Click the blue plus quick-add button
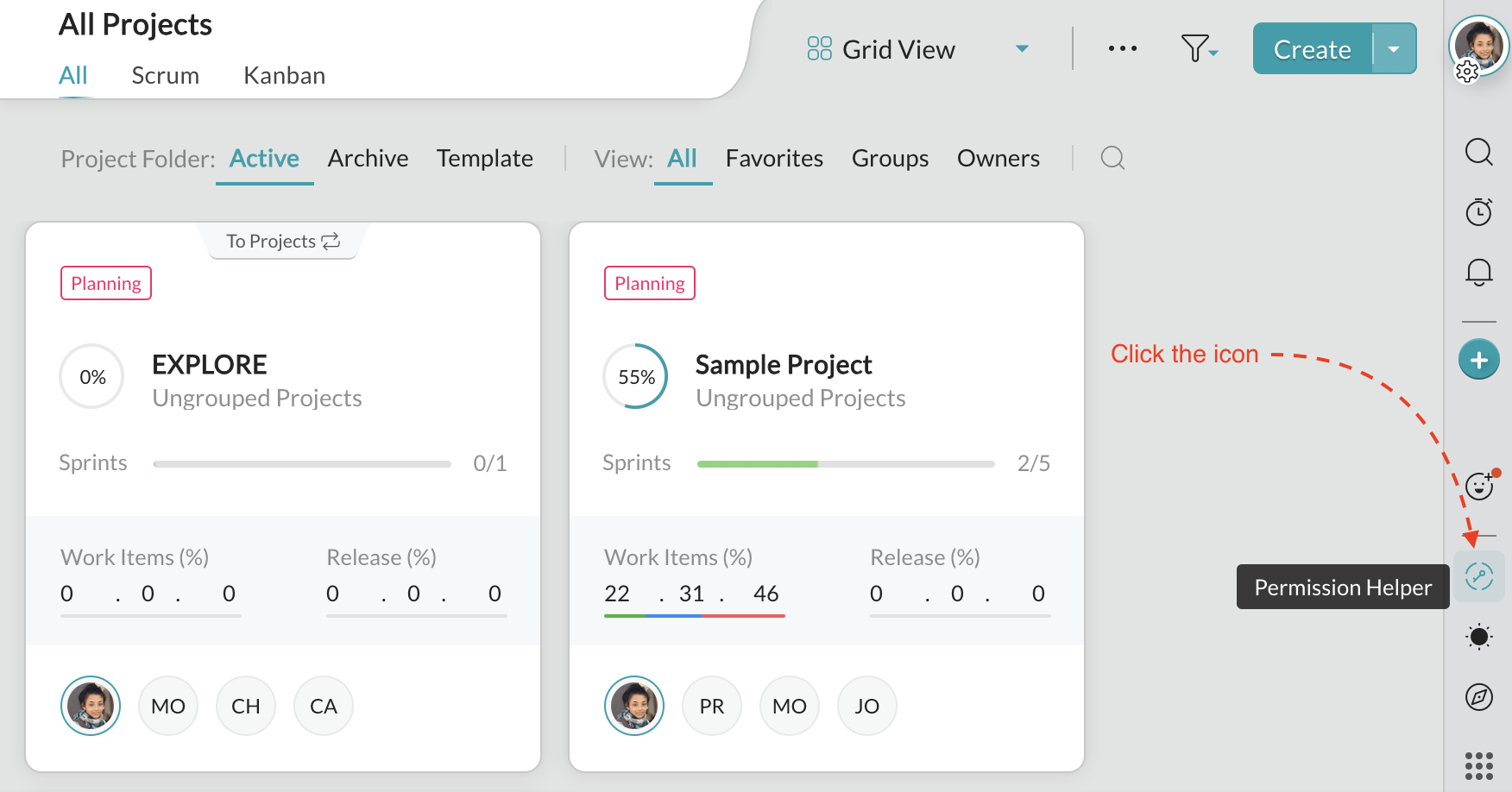The width and height of the screenshot is (1512, 792). 1478,360
